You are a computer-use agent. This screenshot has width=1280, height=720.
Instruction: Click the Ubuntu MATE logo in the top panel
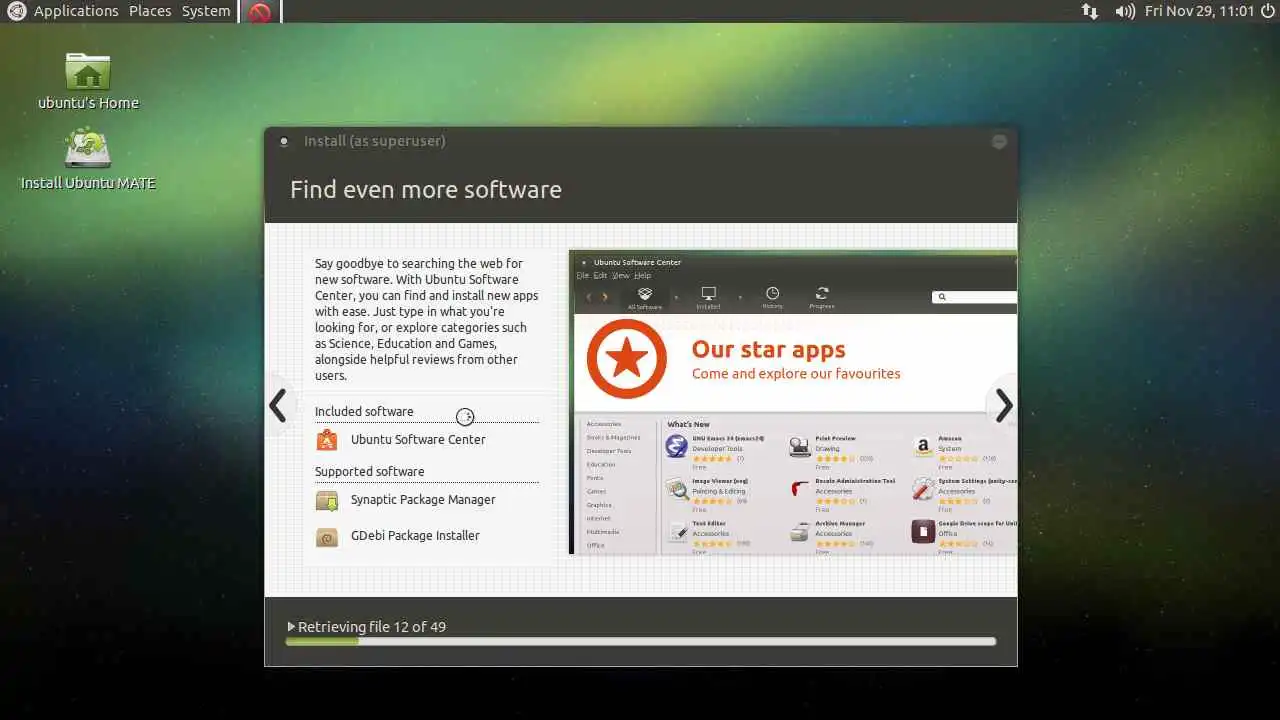[16, 11]
